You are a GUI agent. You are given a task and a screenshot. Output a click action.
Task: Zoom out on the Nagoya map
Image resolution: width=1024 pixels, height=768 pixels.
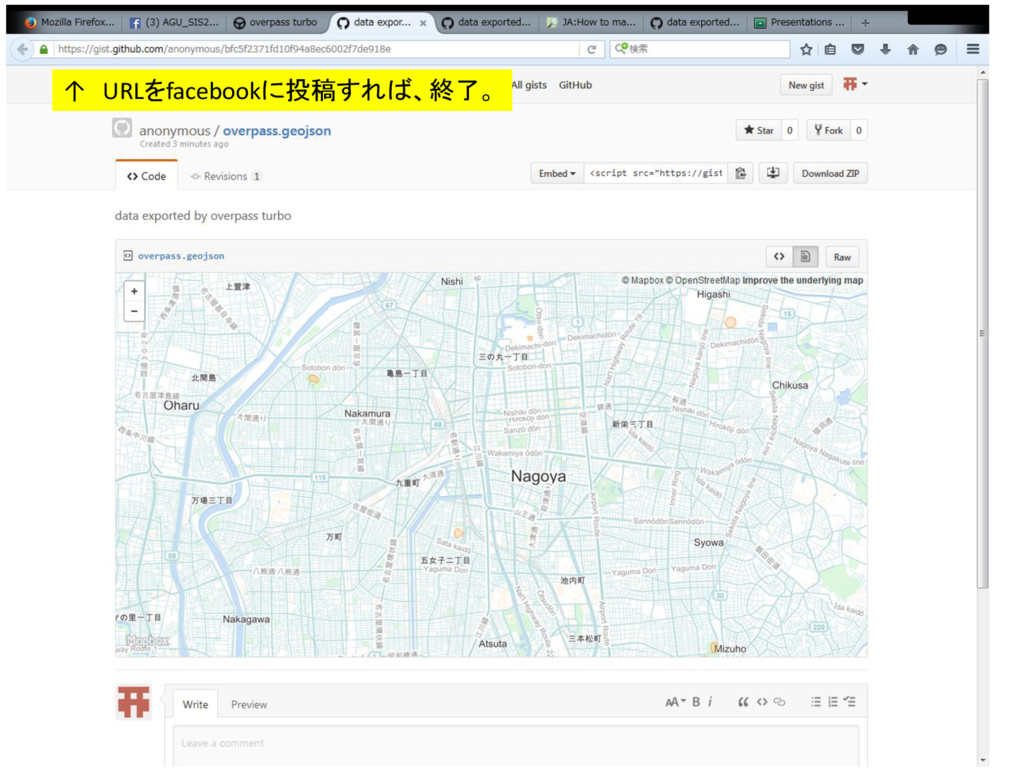pyautogui.click(x=134, y=312)
